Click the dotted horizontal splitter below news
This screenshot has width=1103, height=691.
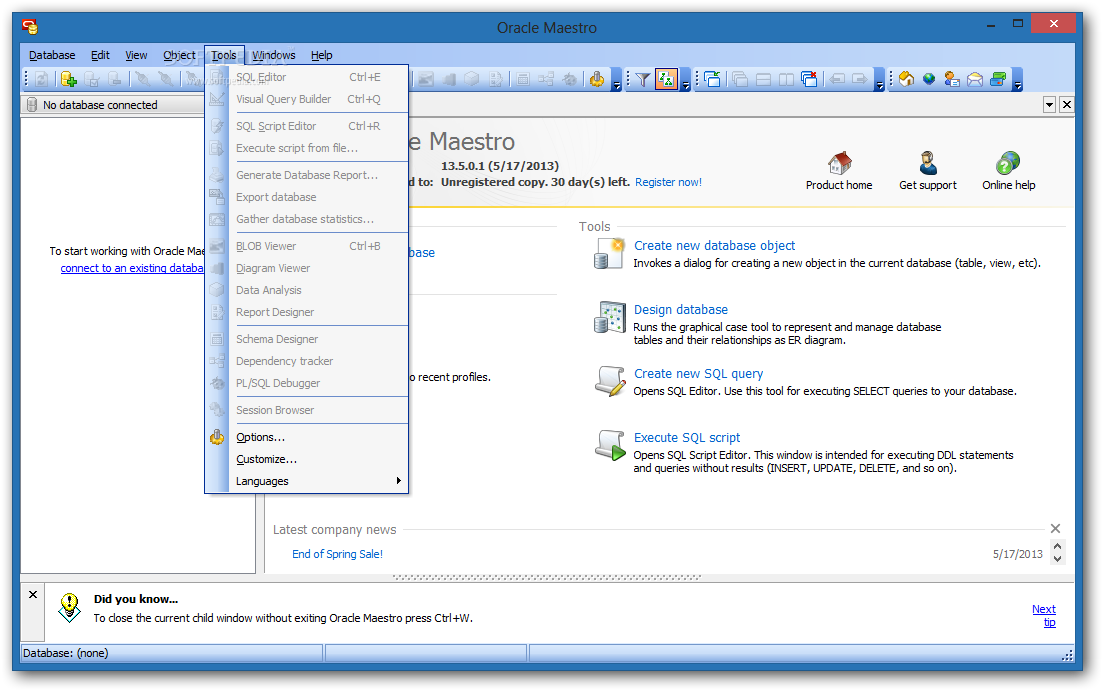[x=547, y=577]
